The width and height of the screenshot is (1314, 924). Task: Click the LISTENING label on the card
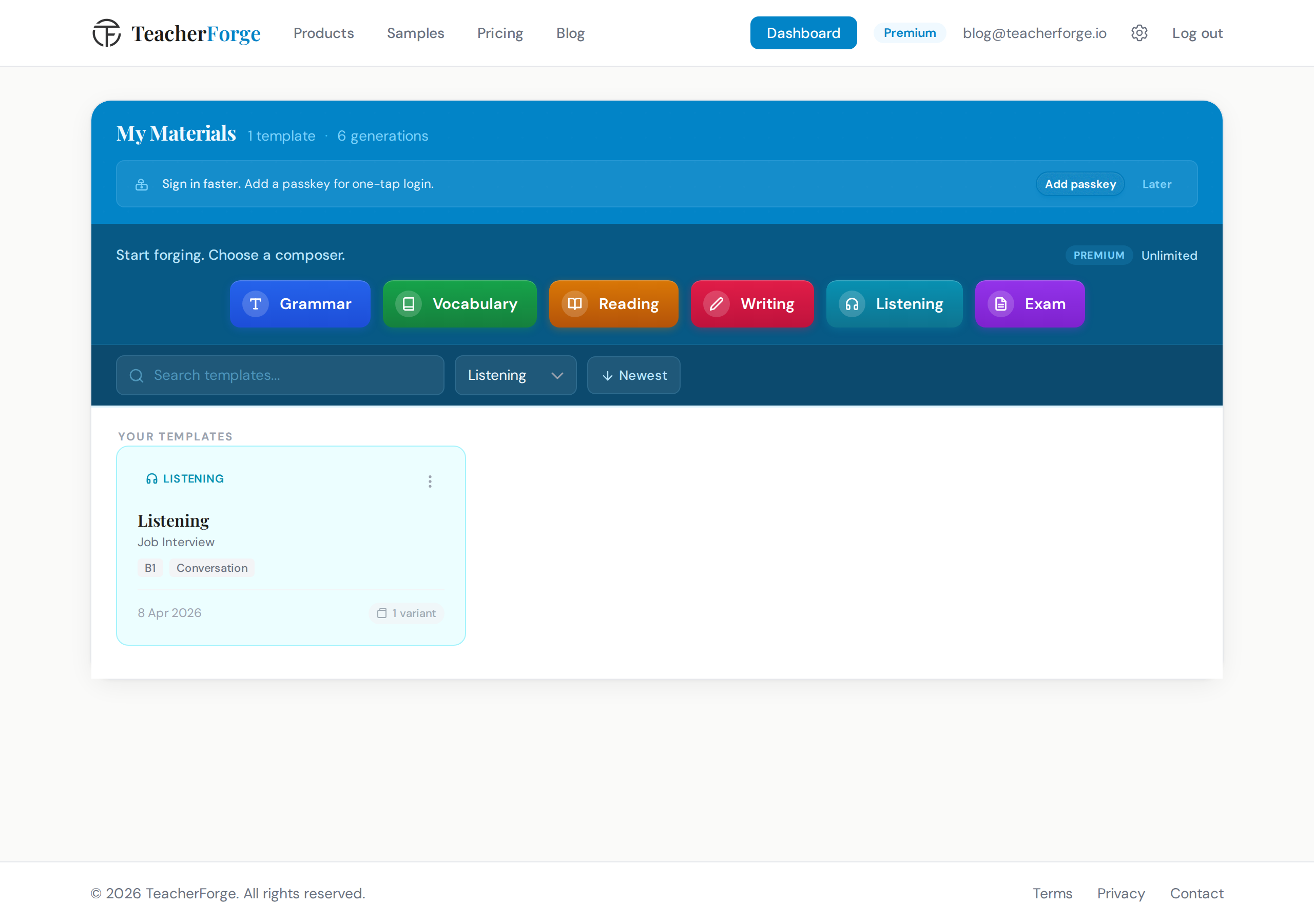[x=194, y=479]
